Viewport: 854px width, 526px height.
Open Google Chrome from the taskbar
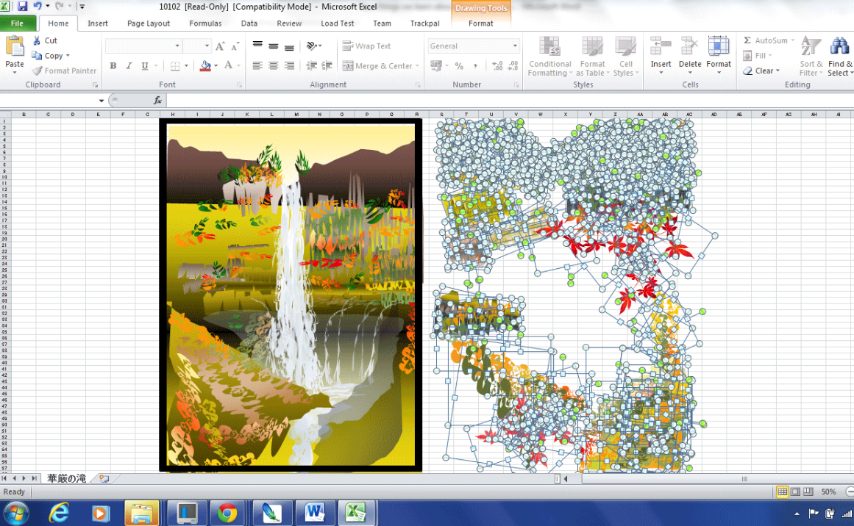click(227, 513)
